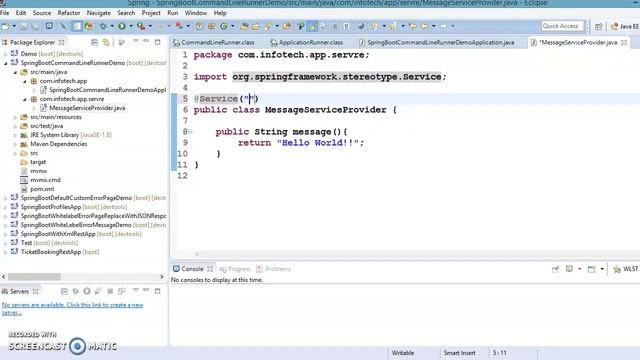The image size is (640, 360).
Task: Click the Open Web Browser globe icon
Action: (360, 26)
